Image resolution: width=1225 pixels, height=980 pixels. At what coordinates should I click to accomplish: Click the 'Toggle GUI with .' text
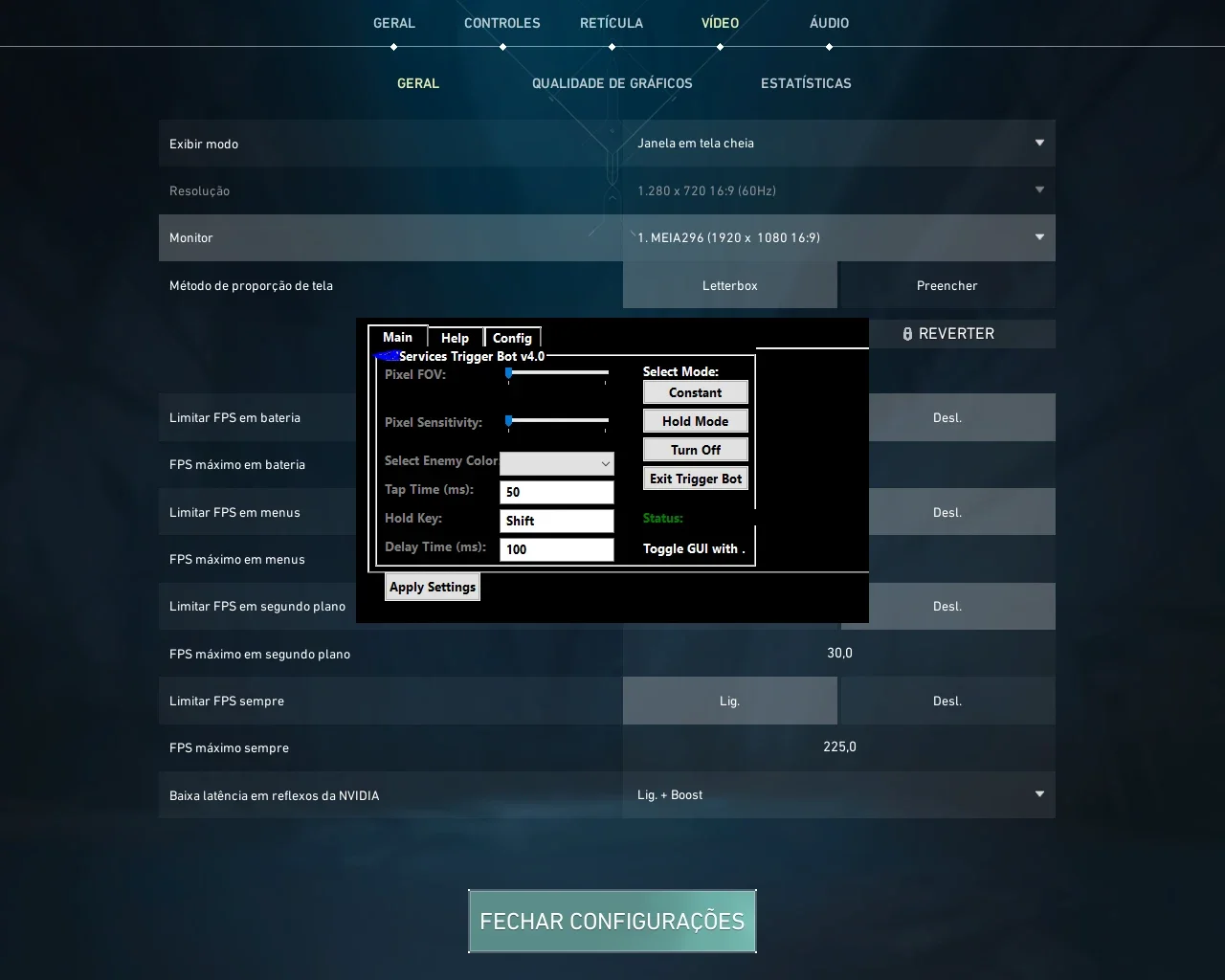[694, 548]
